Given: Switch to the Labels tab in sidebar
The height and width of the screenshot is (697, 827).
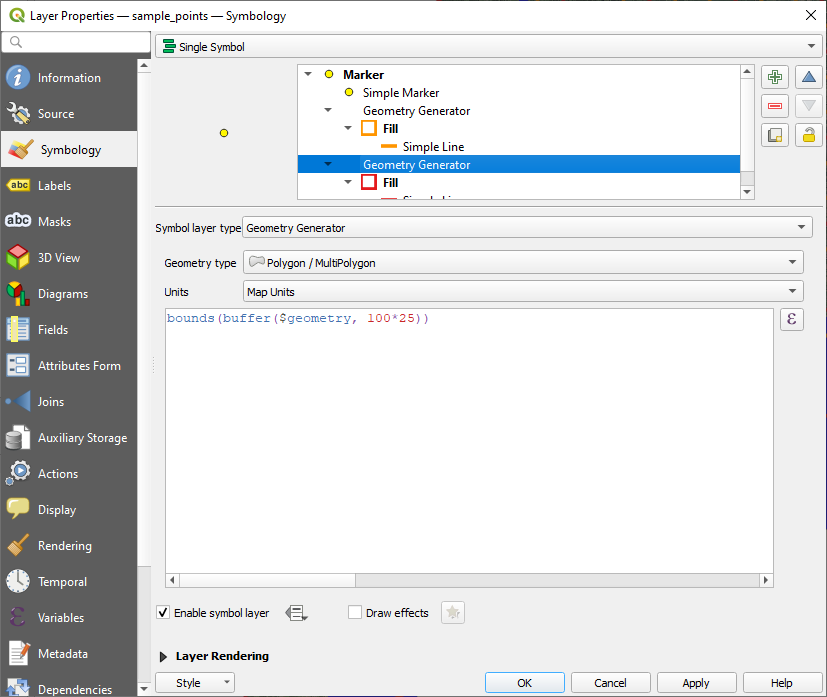Looking at the screenshot, I should pyautogui.click(x=54, y=186).
